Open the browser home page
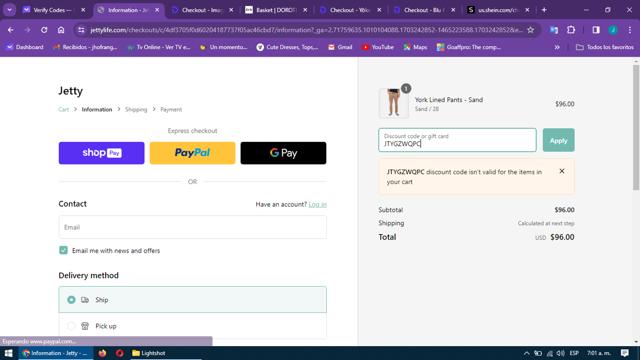The width and height of the screenshot is (640, 360). tap(61, 30)
